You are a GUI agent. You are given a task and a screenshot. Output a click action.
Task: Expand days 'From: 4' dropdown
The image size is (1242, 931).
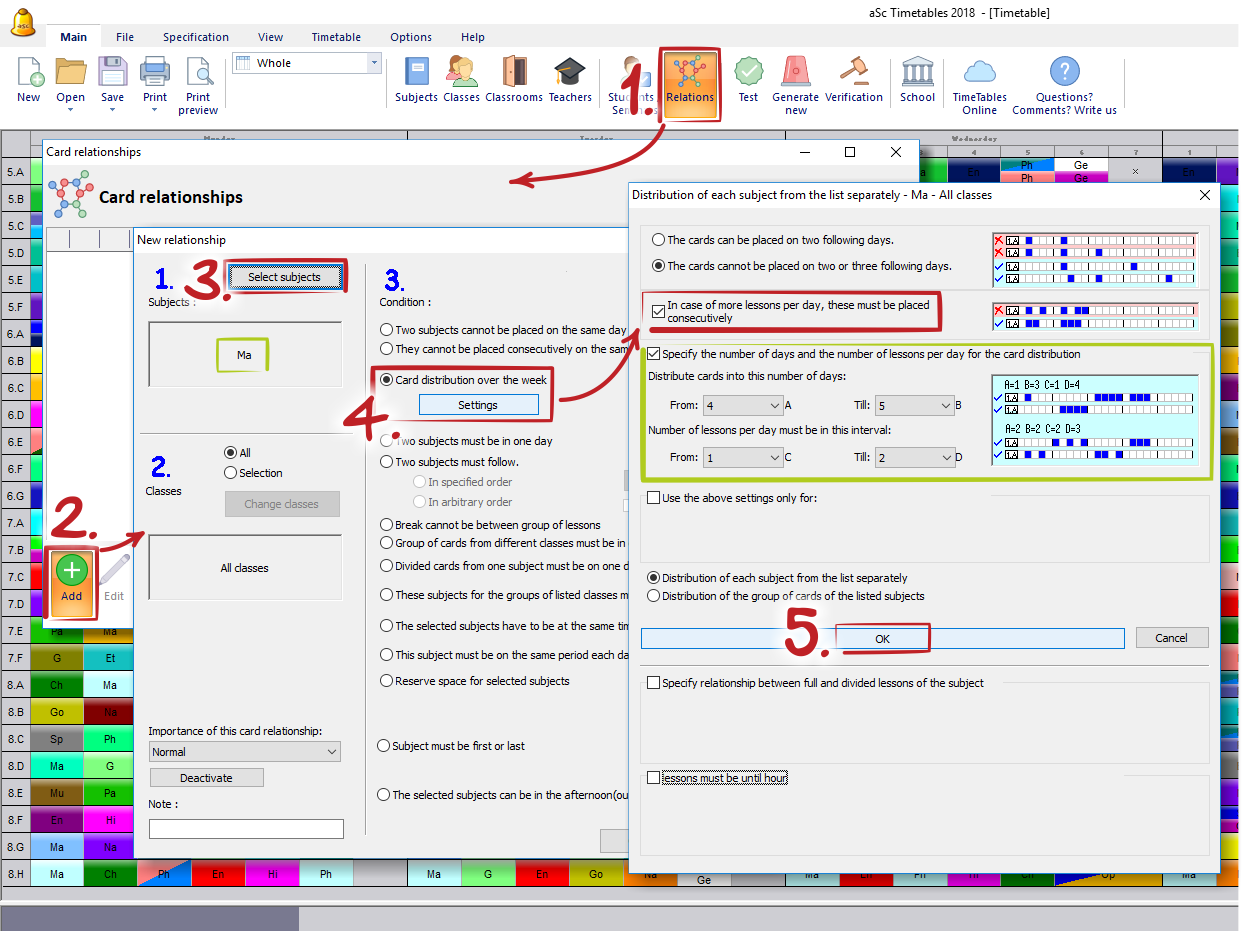click(x=742, y=406)
